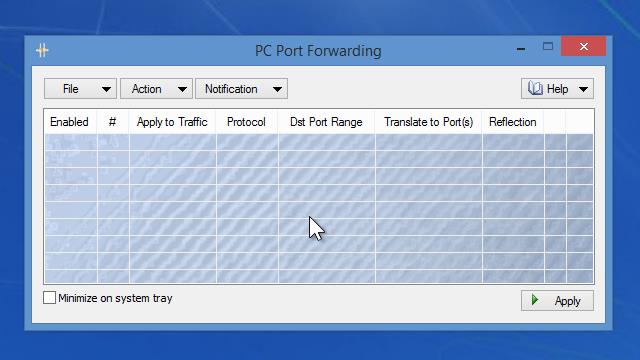The image size is (640, 360).
Task: Click the Apply to Traffic column header
Action: click(172, 122)
